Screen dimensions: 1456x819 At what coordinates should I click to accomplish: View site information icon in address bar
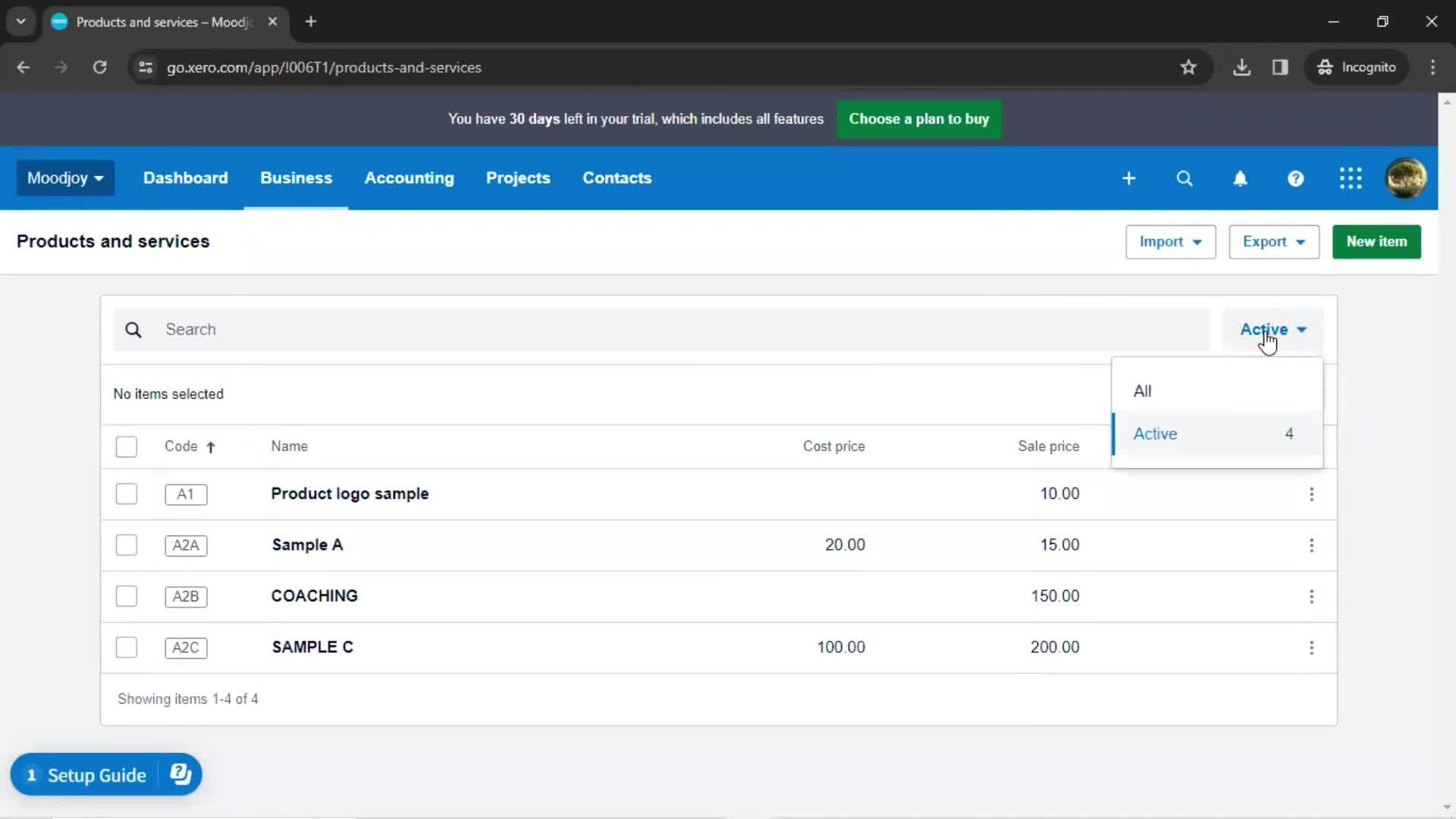point(146,67)
